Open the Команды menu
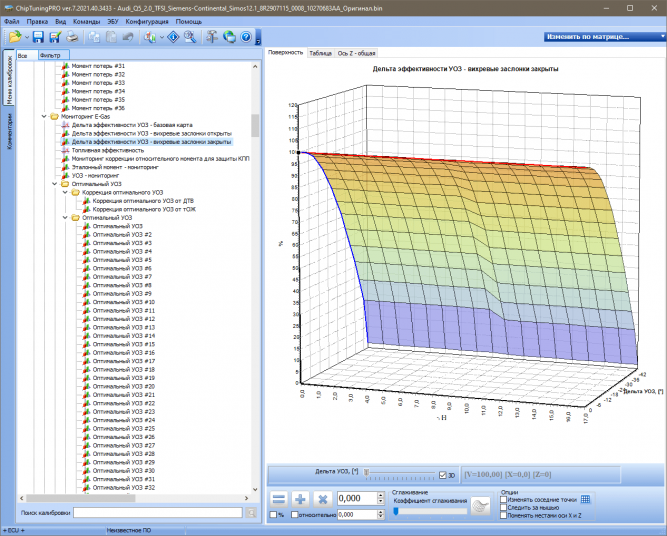The width and height of the screenshot is (667, 536). pyautogui.click(x=86, y=21)
